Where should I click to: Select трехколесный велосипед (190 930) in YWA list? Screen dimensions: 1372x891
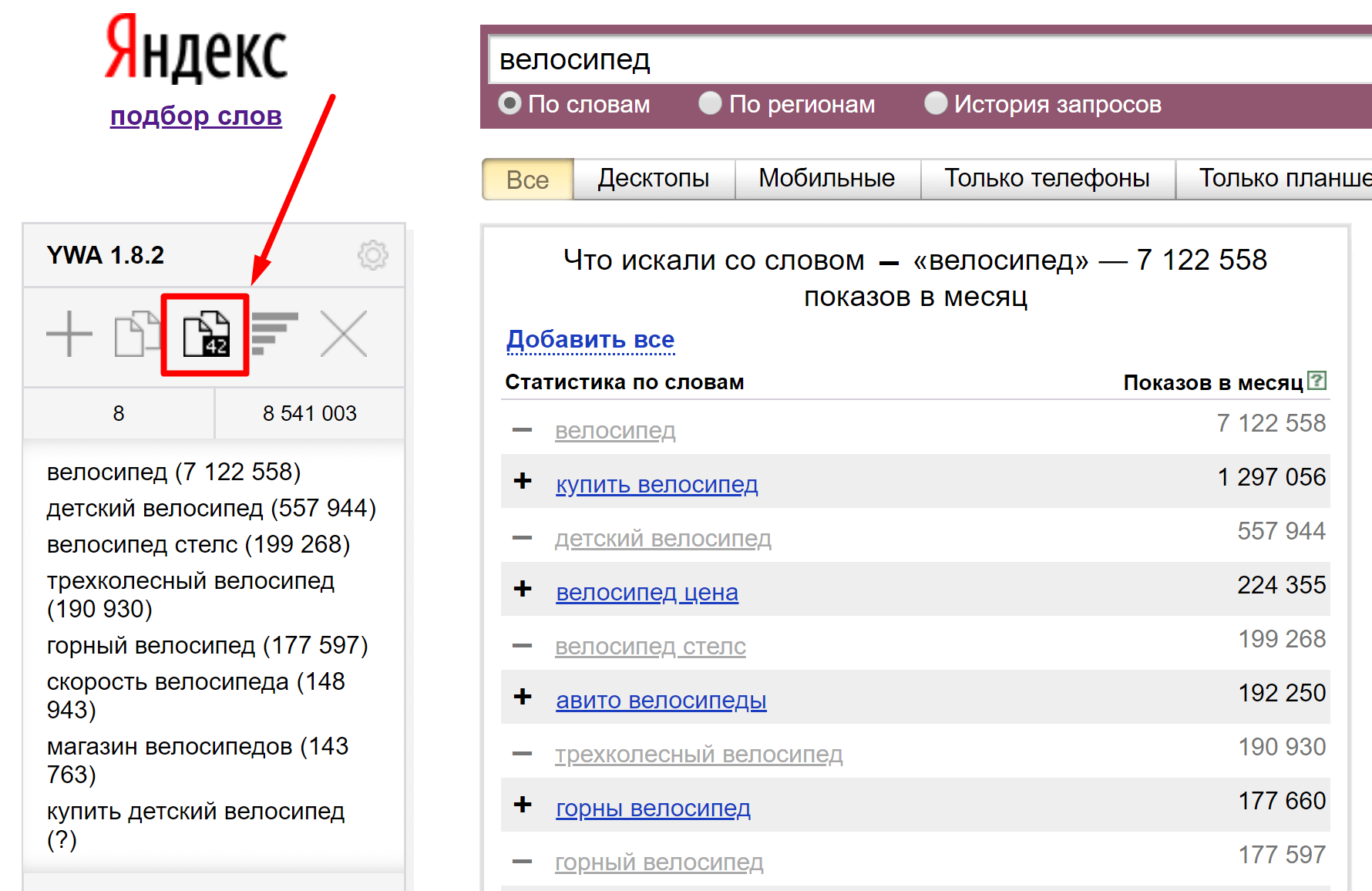click(x=190, y=595)
